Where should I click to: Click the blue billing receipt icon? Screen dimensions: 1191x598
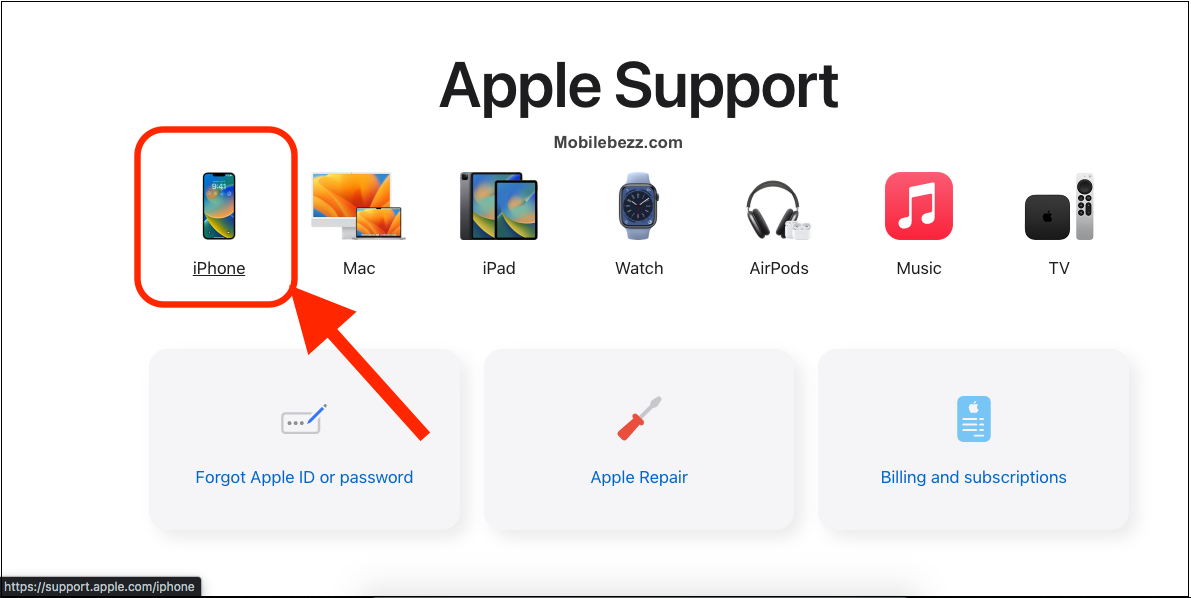point(973,419)
